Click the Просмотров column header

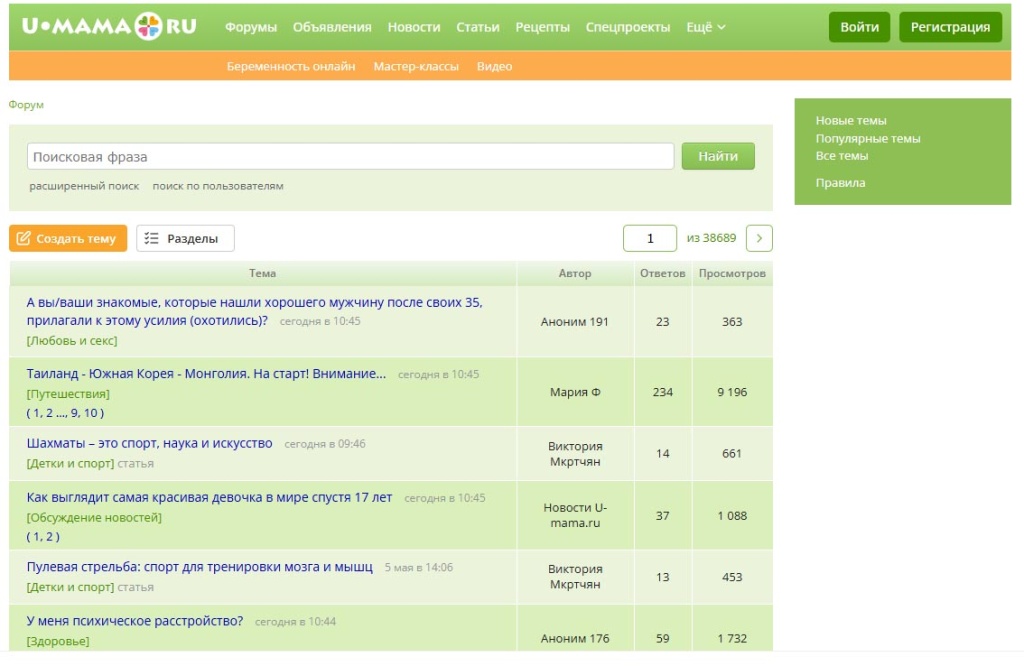(x=732, y=274)
